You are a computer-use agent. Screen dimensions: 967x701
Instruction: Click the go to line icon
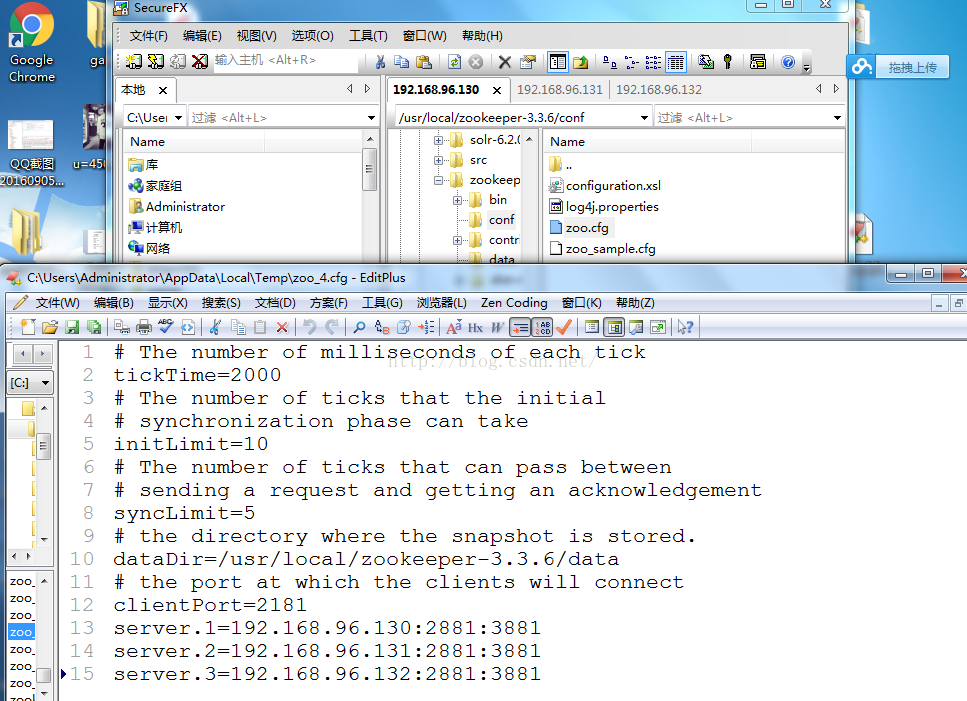[426, 327]
